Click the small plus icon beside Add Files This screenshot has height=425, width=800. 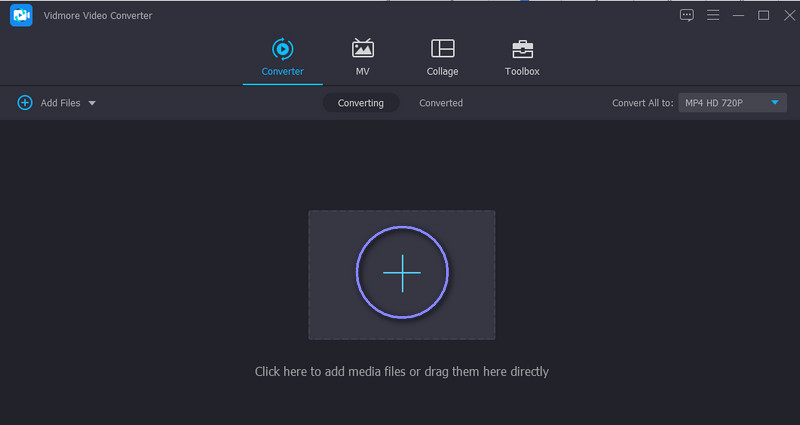click(25, 103)
